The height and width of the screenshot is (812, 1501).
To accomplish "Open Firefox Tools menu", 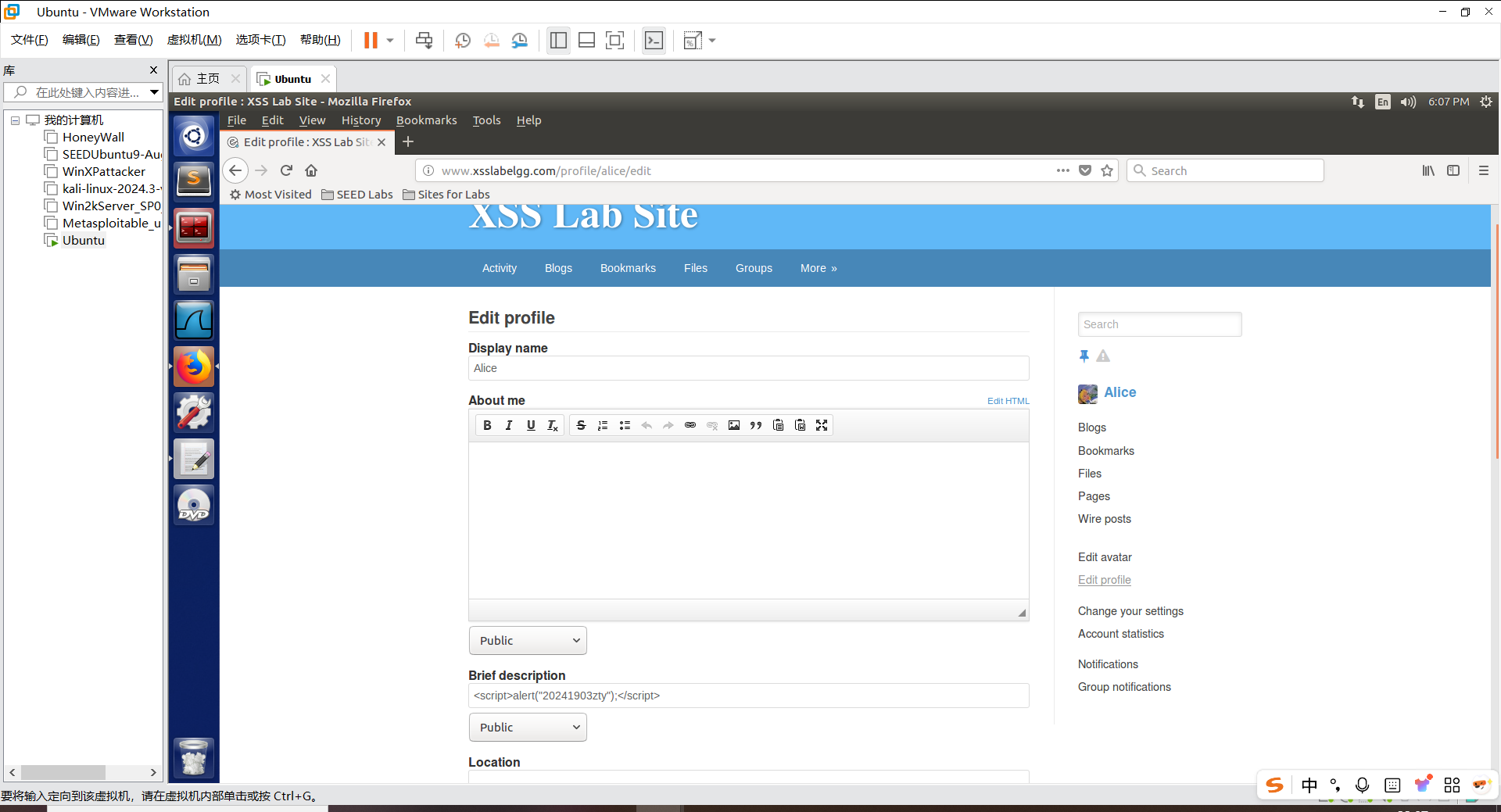I will click(x=486, y=120).
